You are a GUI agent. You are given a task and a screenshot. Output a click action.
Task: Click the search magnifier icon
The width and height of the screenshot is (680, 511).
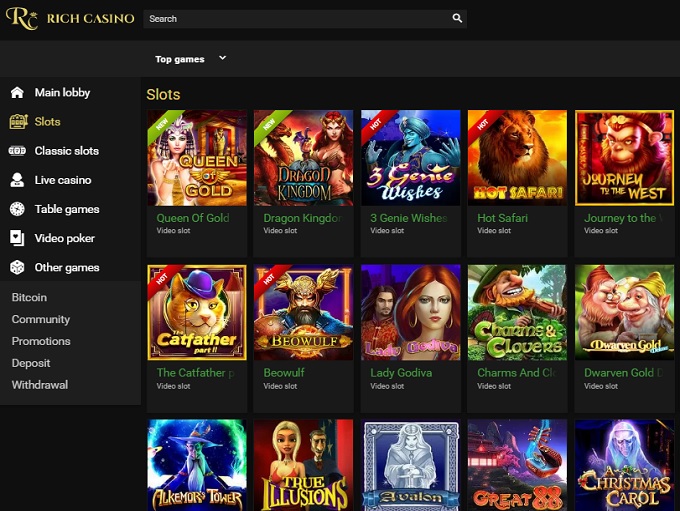tap(457, 18)
